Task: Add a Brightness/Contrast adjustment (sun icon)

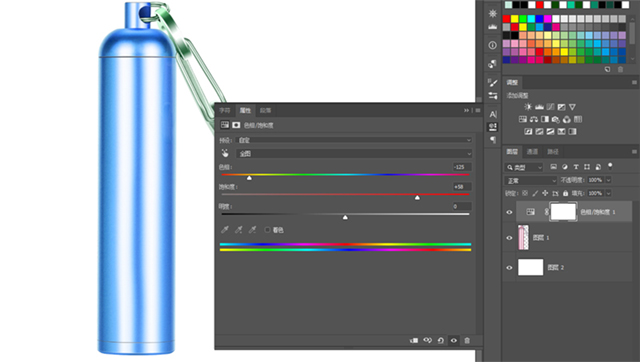Action: pyautogui.click(x=528, y=107)
